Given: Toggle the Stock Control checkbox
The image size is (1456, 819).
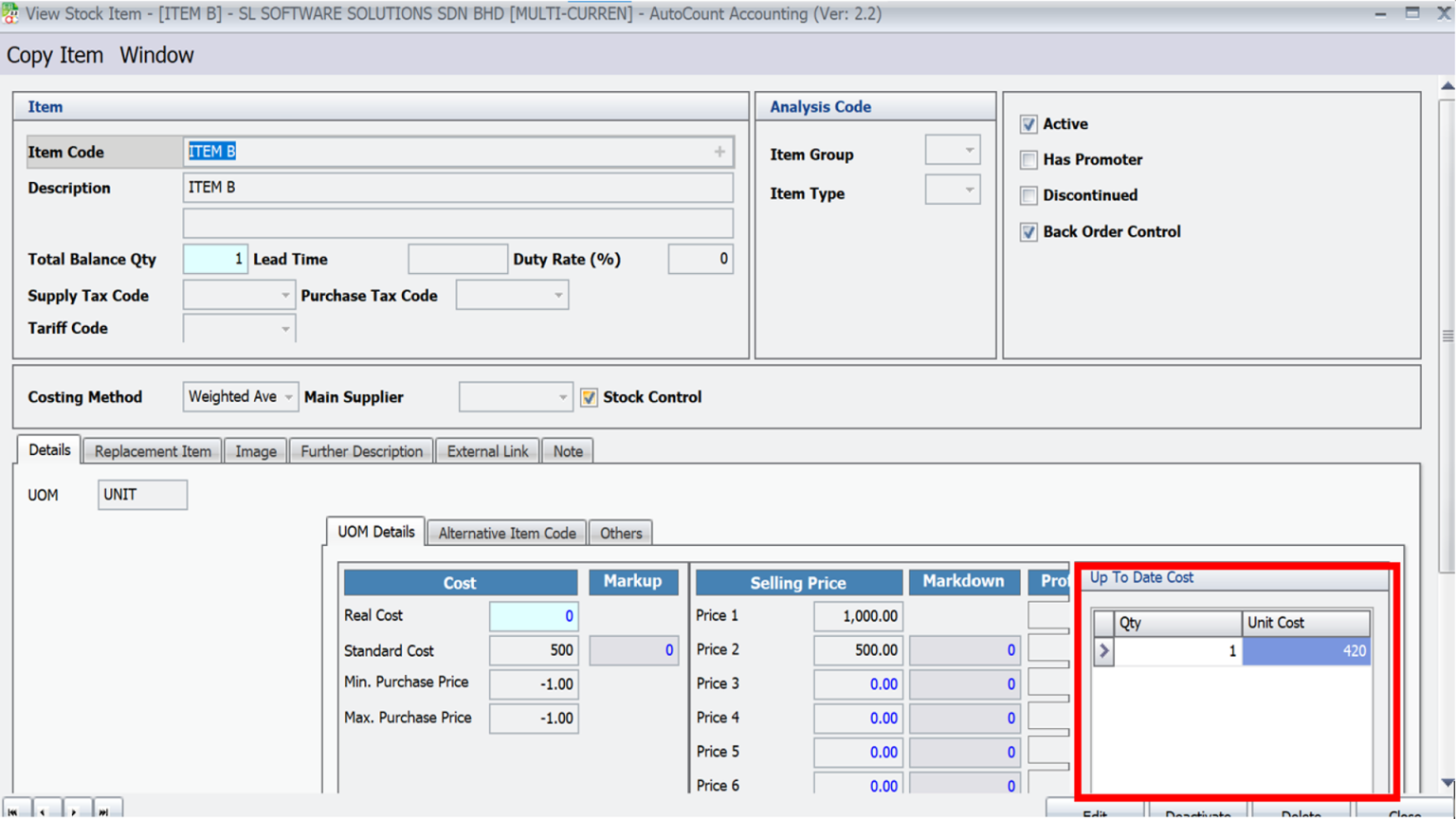Looking at the screenshot, I should pyautogui.click(x=589, y=397).
